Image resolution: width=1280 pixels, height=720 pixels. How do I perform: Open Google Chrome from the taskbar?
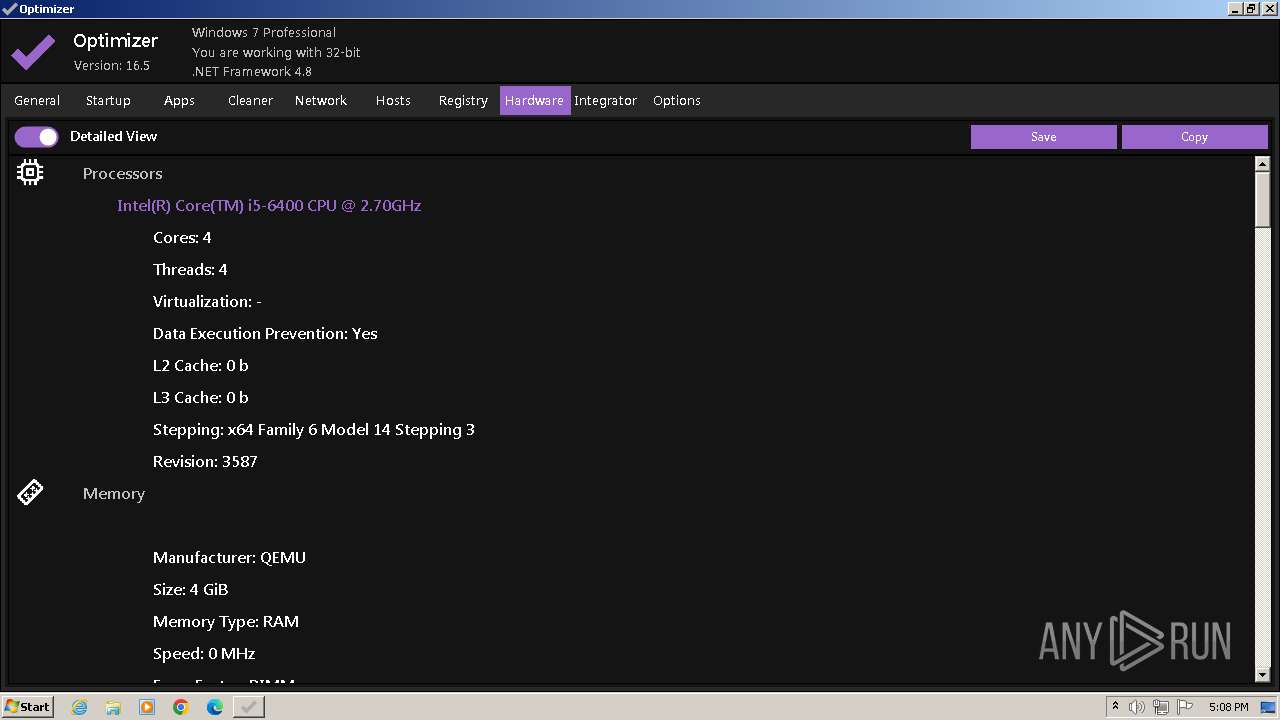pos(181,707)
